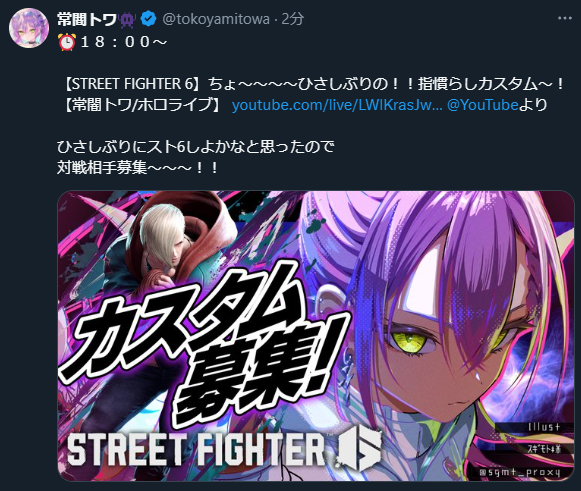The width and height of the screenshot is (581, 491).
Task: Open 常闇トワ's profile avatar
Action: click(x=29, y=28)
